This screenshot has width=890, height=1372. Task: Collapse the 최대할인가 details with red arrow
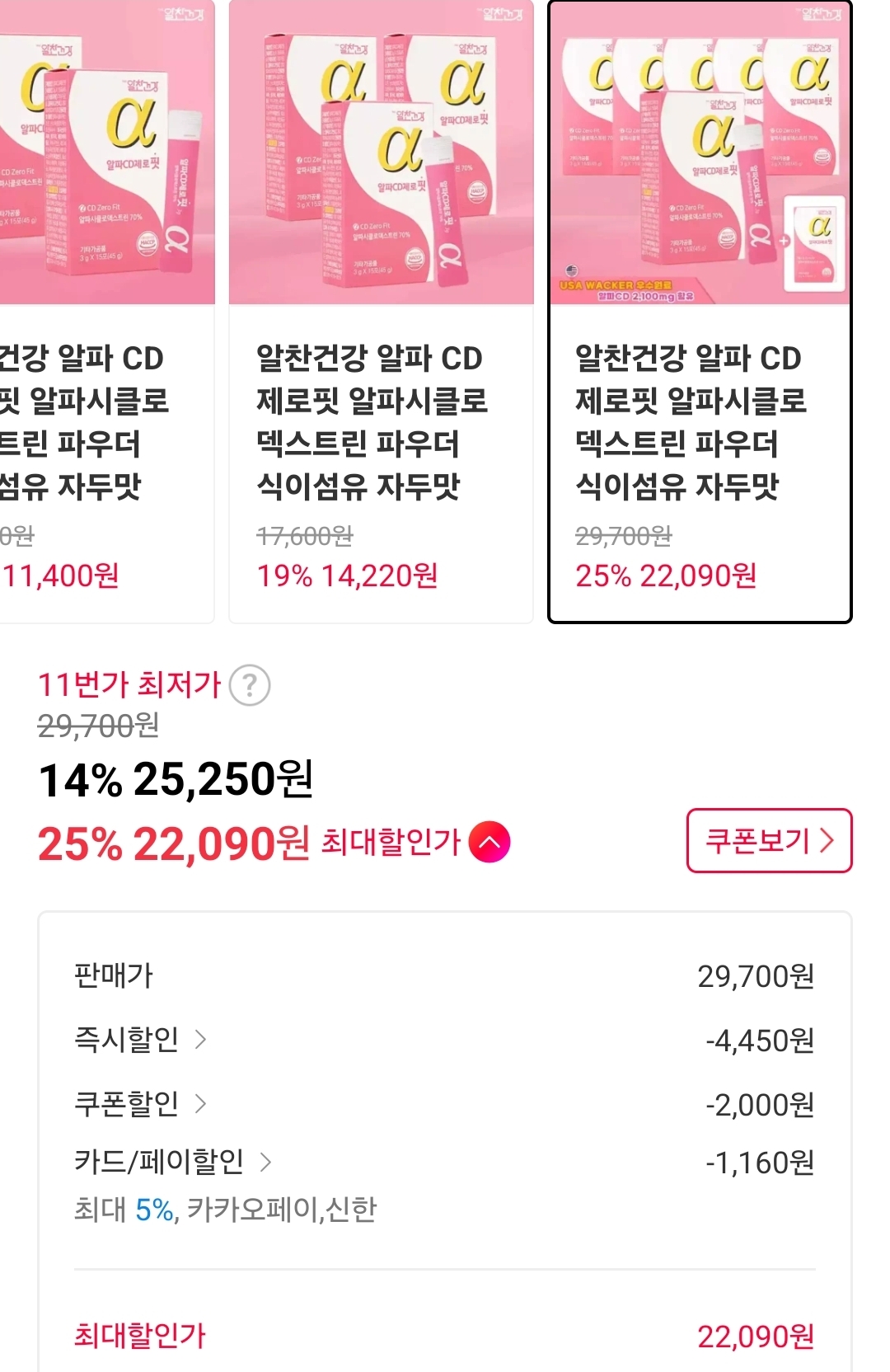[x=489, y=842]
